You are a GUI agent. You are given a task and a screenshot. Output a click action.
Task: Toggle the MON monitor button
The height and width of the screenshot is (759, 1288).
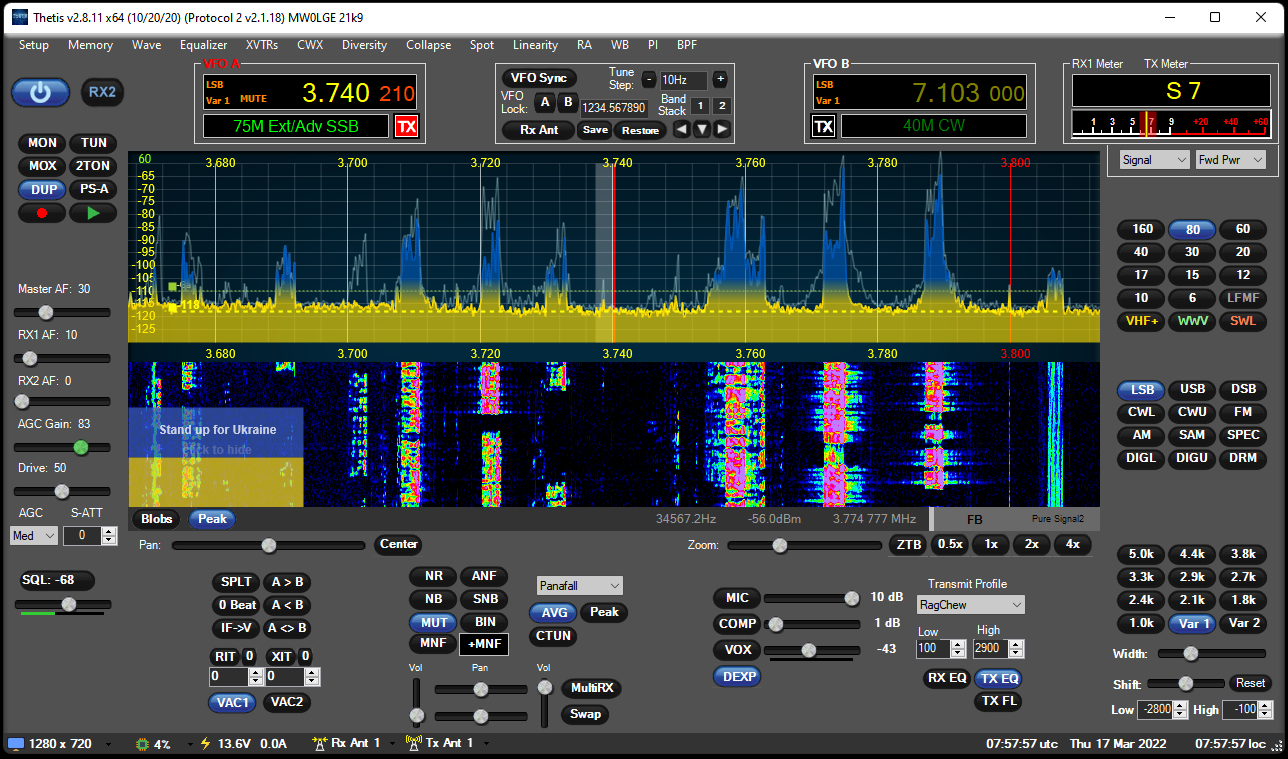pyautogui.click(x=42, y=143)
